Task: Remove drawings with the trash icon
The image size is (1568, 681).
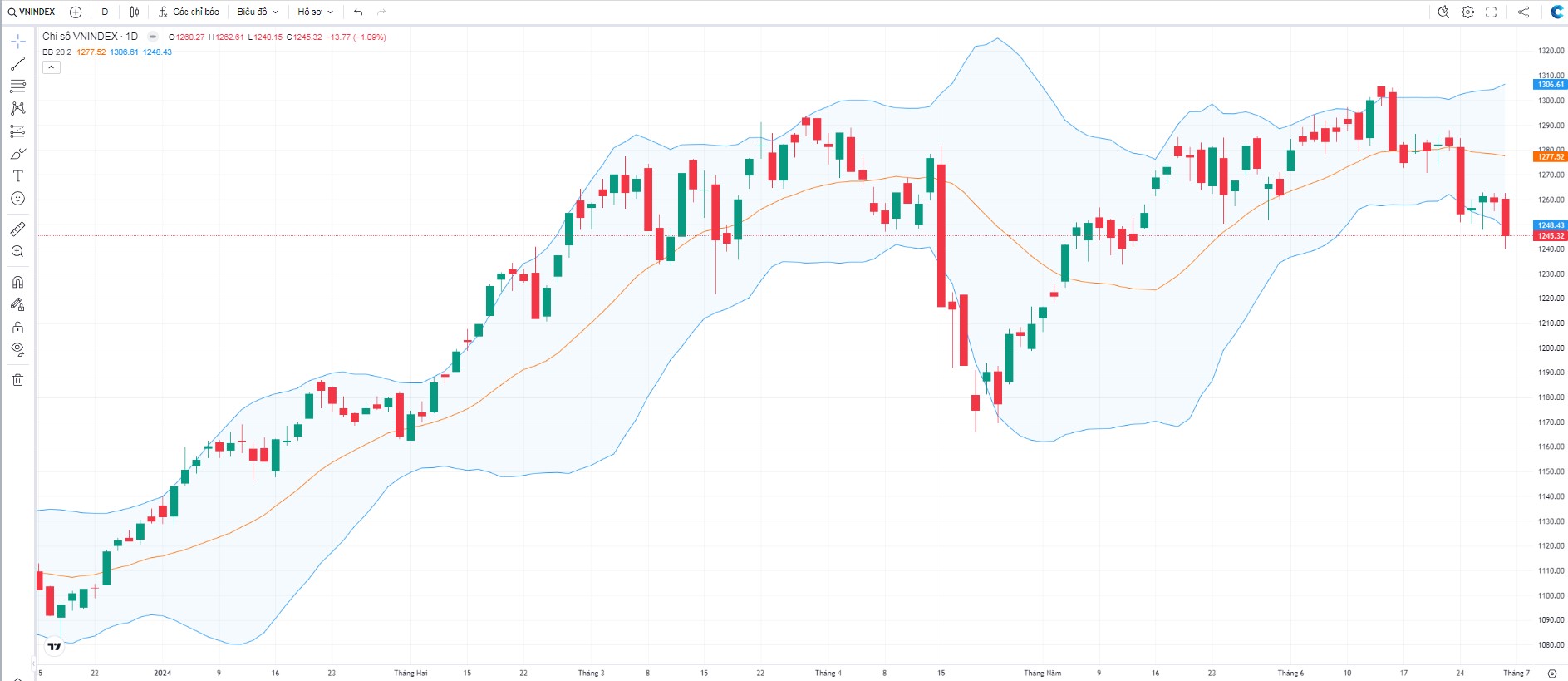Action: (17, 380)
